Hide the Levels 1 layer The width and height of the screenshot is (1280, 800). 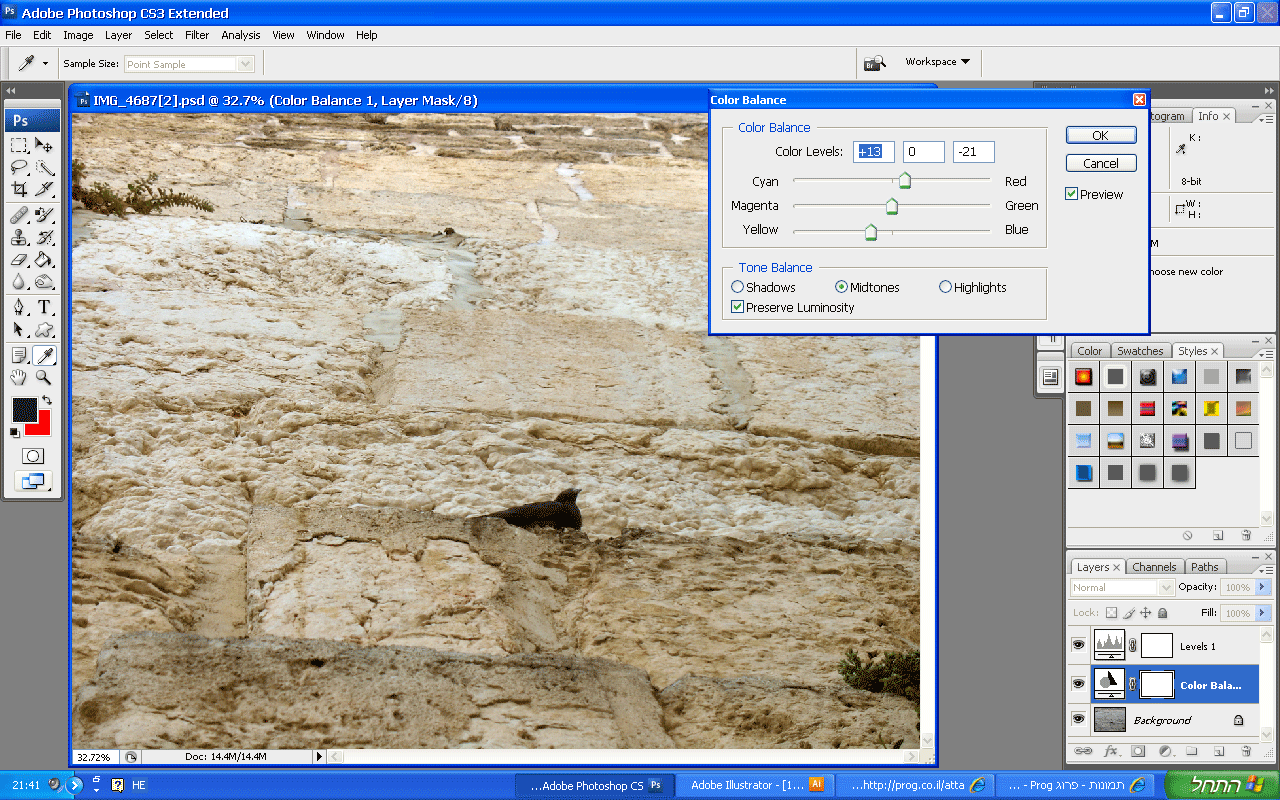1078,646
